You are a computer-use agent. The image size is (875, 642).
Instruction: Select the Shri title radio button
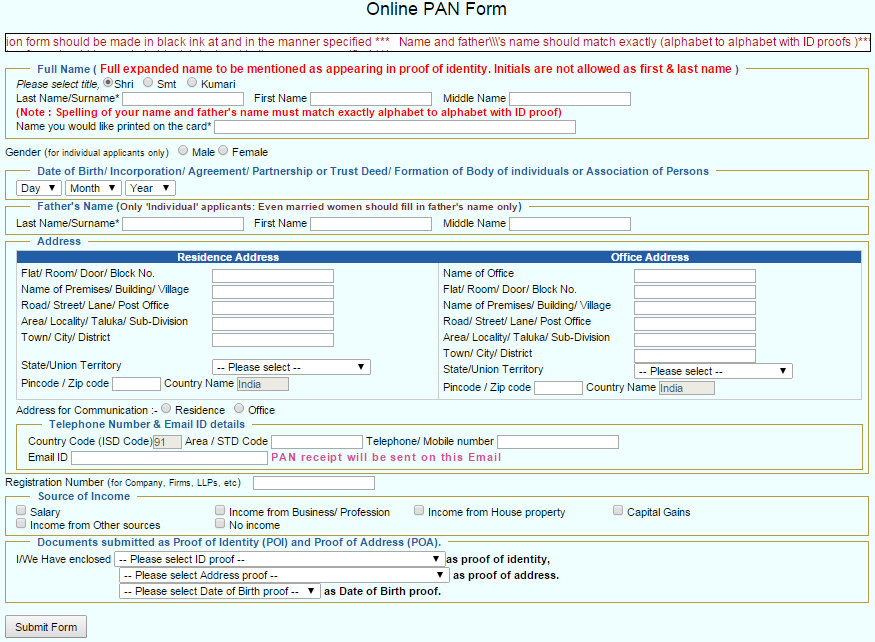[108, 83]
